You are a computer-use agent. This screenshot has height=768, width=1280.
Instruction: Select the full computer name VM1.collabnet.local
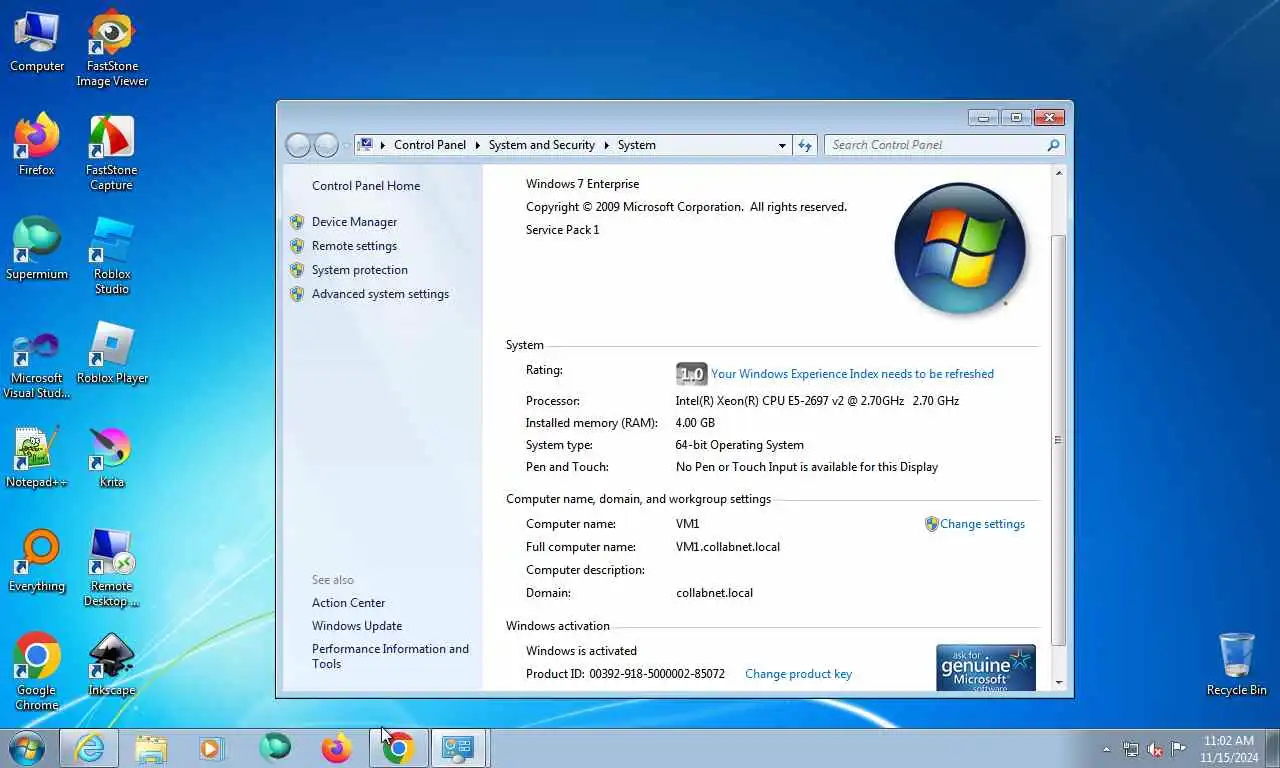tap(728, 547)
